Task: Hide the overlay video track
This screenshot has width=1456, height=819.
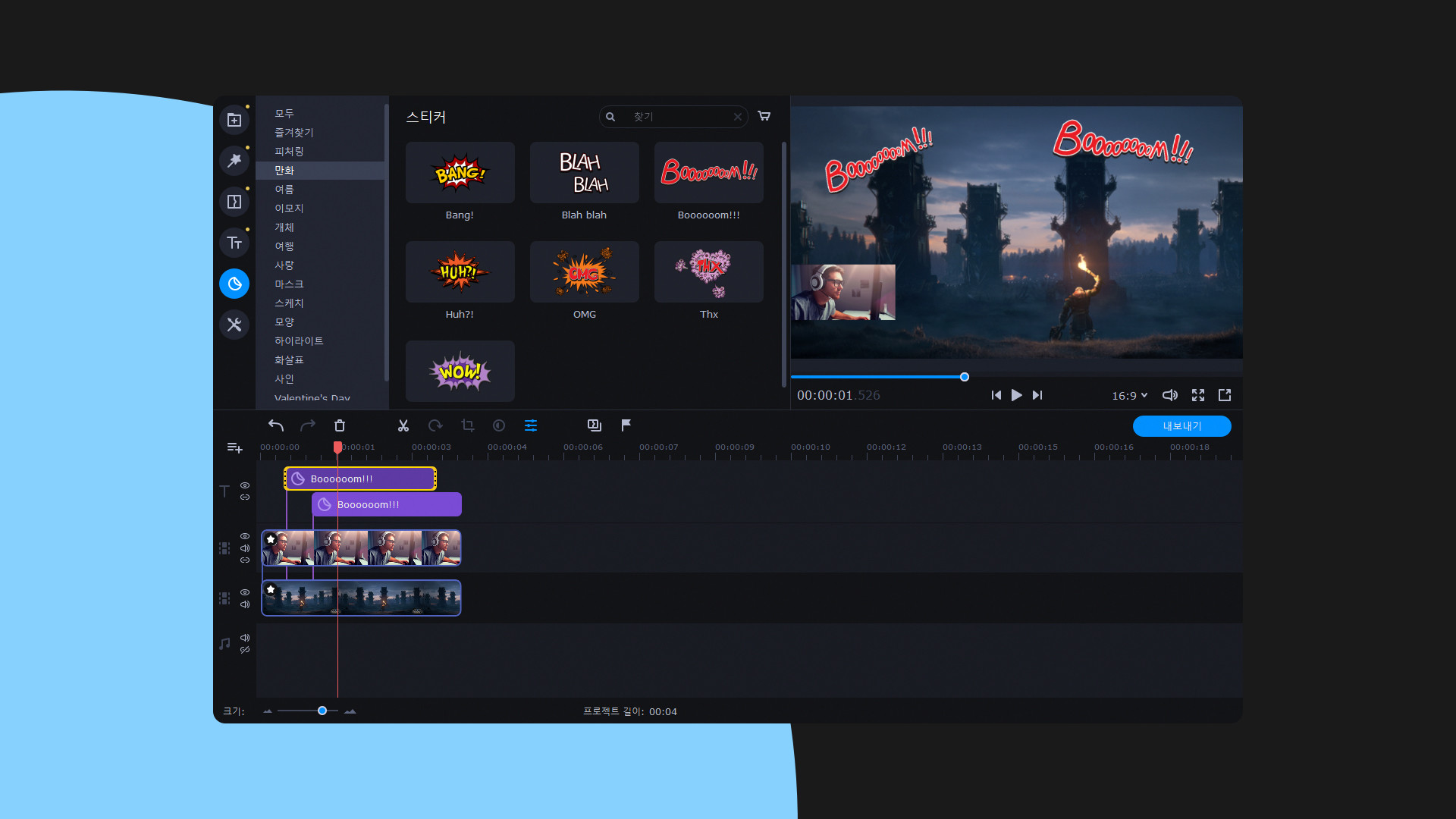Action: tap(245, 536)
